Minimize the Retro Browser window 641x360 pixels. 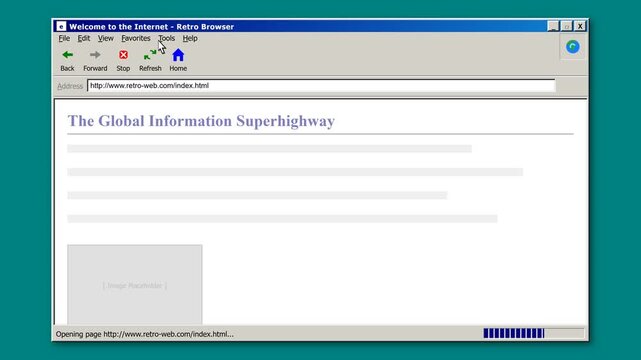coord(553,26)
